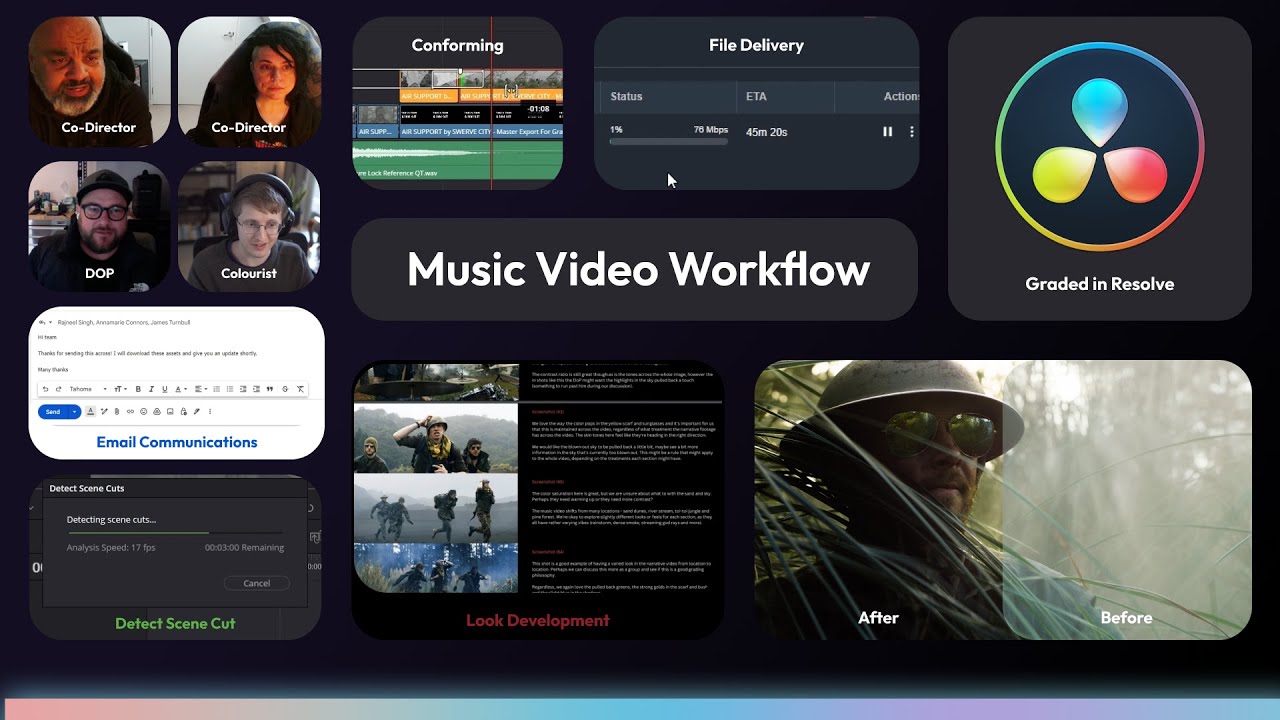Click the Detect Scene Cut green label
This screenshot has height=720, width=1280.
[x=175, y=623]
